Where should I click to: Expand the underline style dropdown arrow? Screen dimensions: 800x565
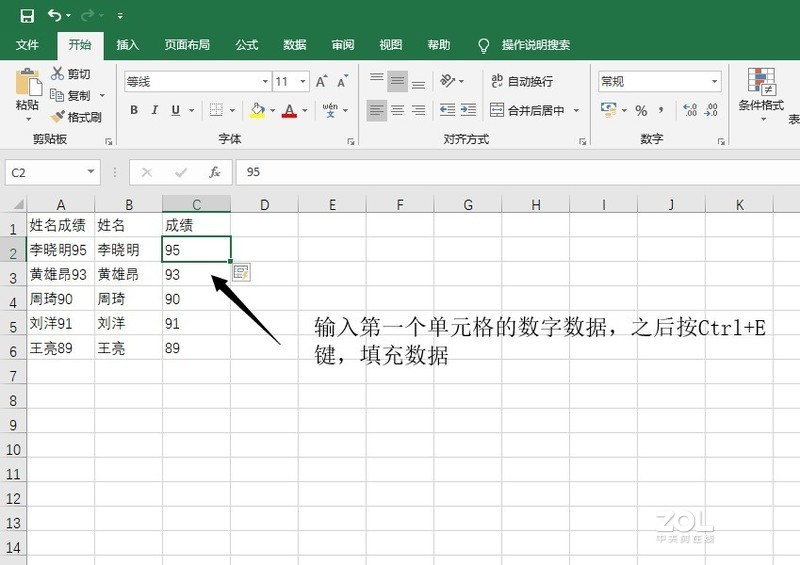point(192,110)
